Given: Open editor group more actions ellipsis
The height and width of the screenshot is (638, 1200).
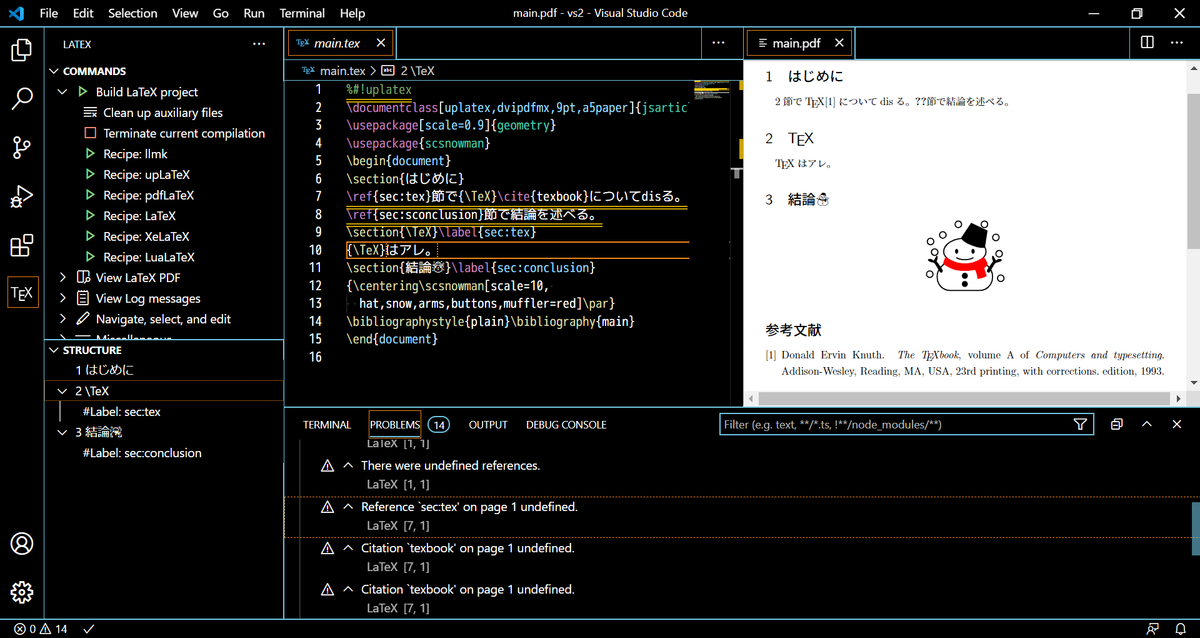Looking at the screenshot, I should pos(719,43).
